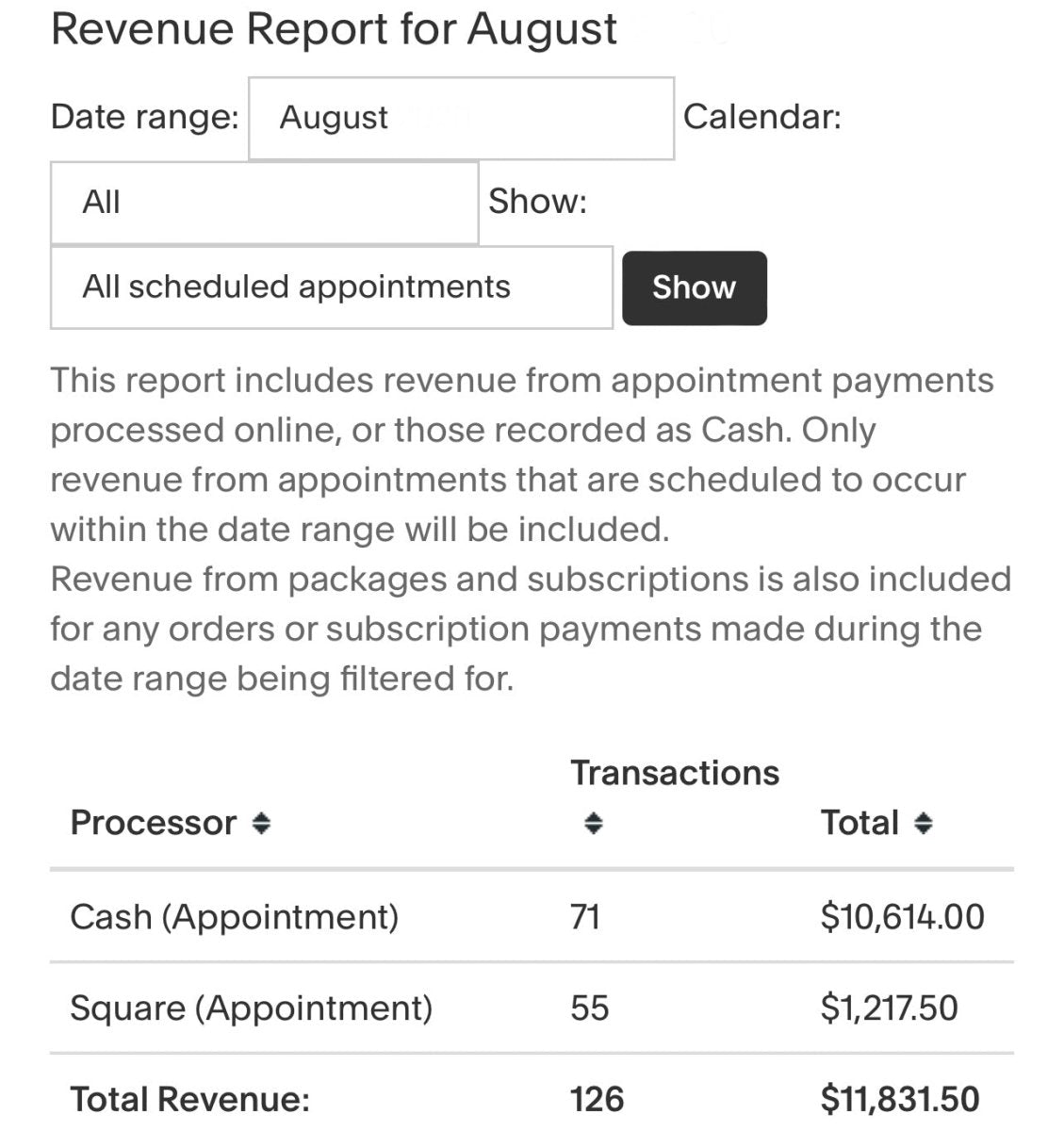The height and width of the screenshot is (1131, 1064).
Task: Open the Date range field showing August
Action: pos(461,119)
